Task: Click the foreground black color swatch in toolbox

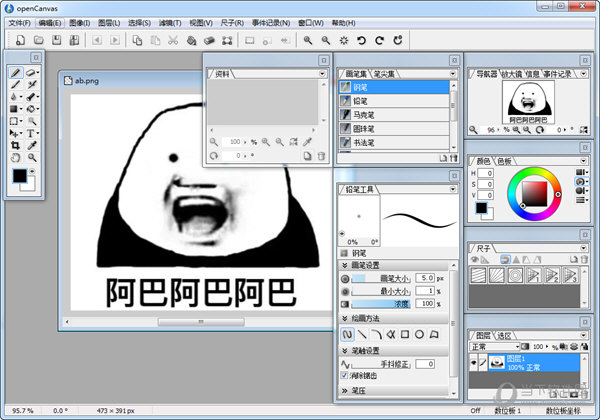Action: (20, 176)
